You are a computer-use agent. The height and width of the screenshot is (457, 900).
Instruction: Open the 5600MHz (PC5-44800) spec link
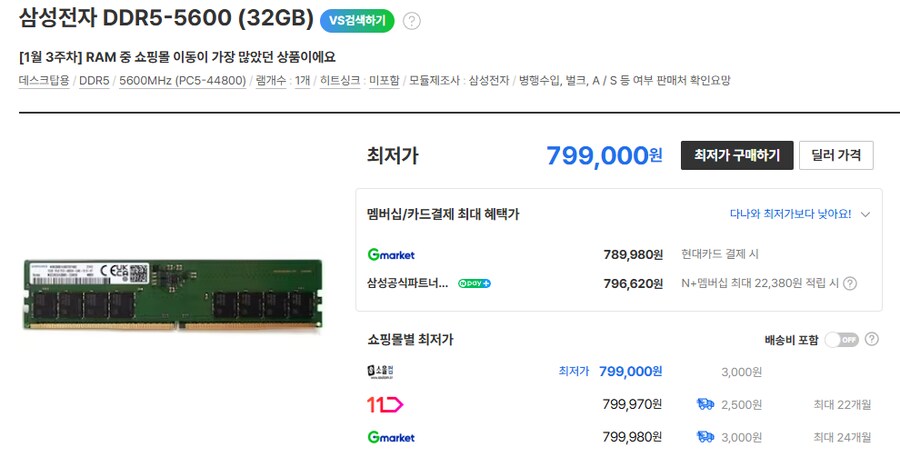click(182, 81)
